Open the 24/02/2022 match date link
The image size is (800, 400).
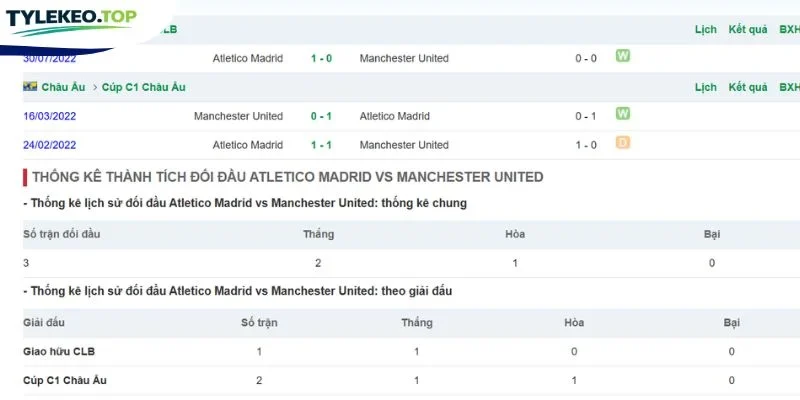49,145
